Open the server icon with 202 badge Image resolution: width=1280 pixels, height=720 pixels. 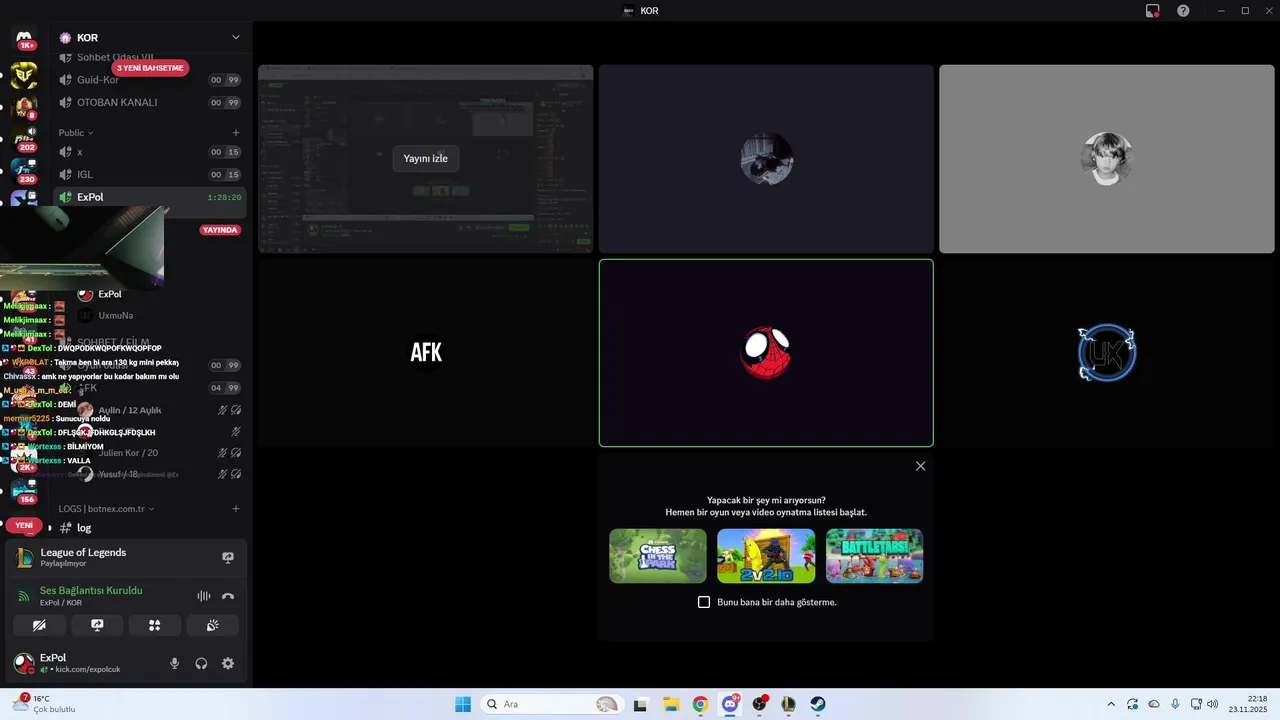(x=24, y=138)
